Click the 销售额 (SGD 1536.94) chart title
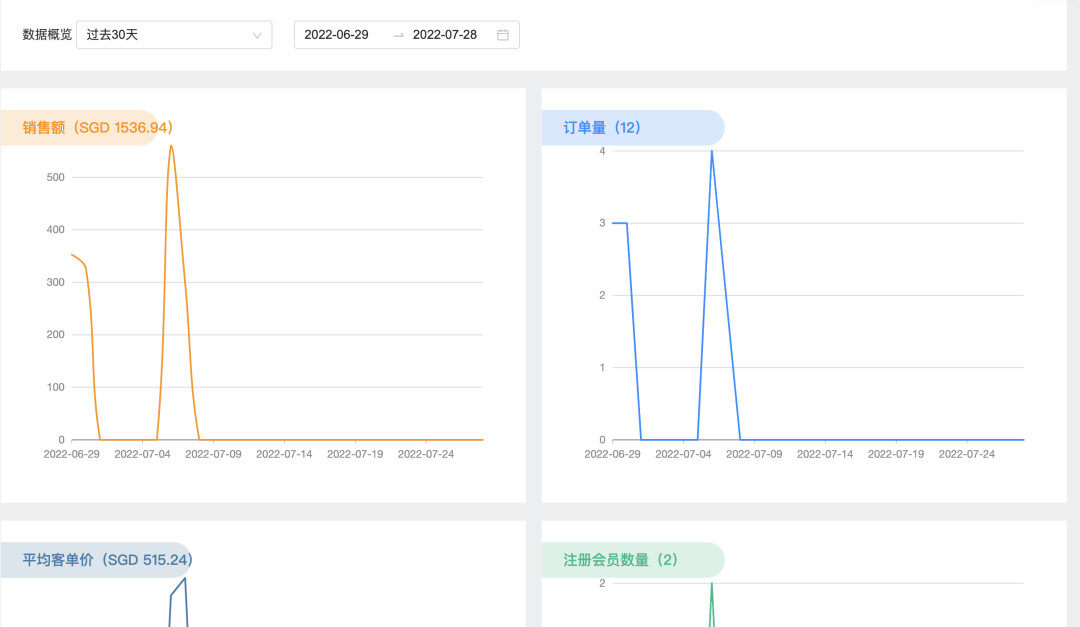 click(x=98, y=128)
